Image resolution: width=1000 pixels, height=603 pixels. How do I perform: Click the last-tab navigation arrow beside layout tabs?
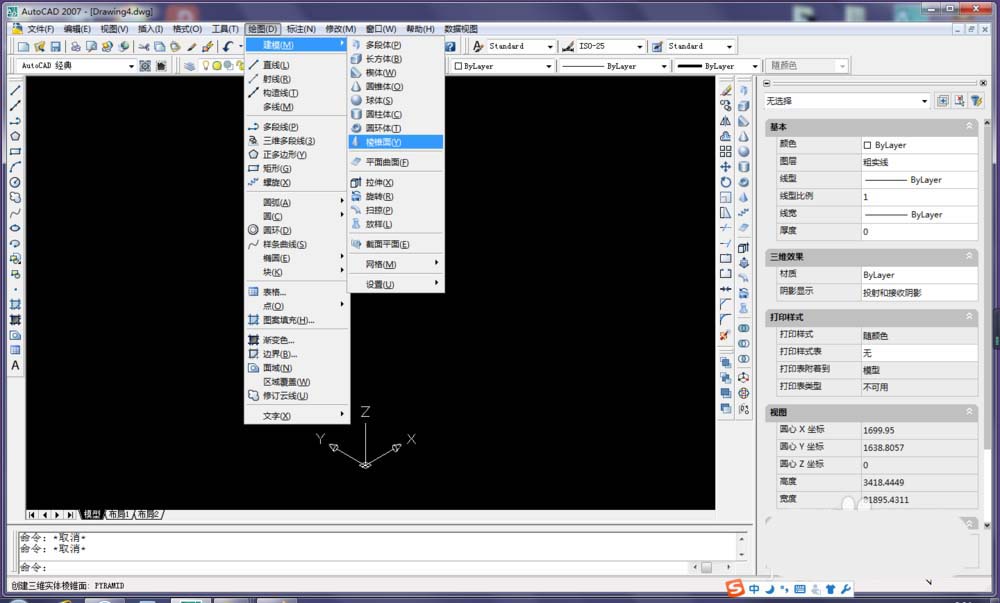coord(70,514)
